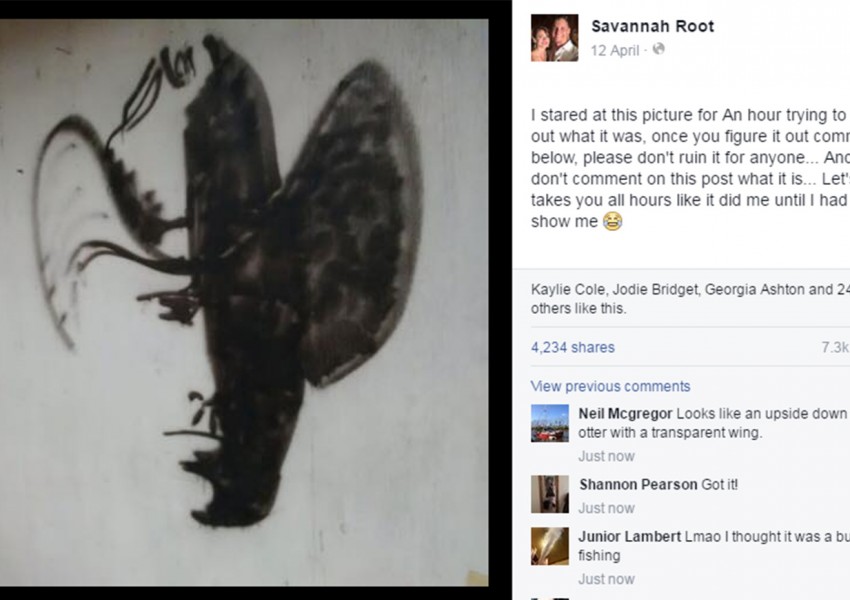Open Savannah Root's profile picture

tap(554, 38)
